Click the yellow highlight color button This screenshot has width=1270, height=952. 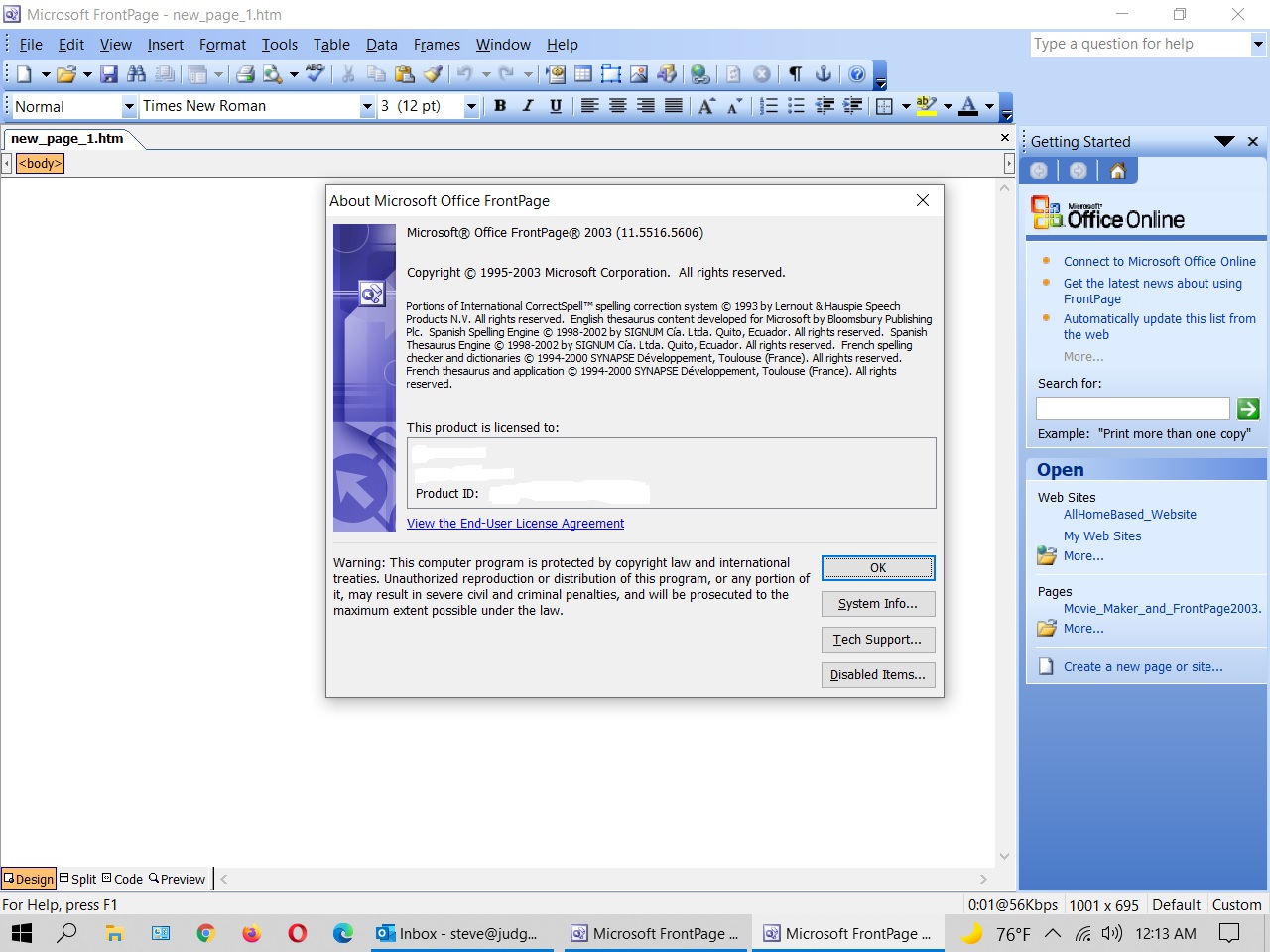[x=927, y=106]
